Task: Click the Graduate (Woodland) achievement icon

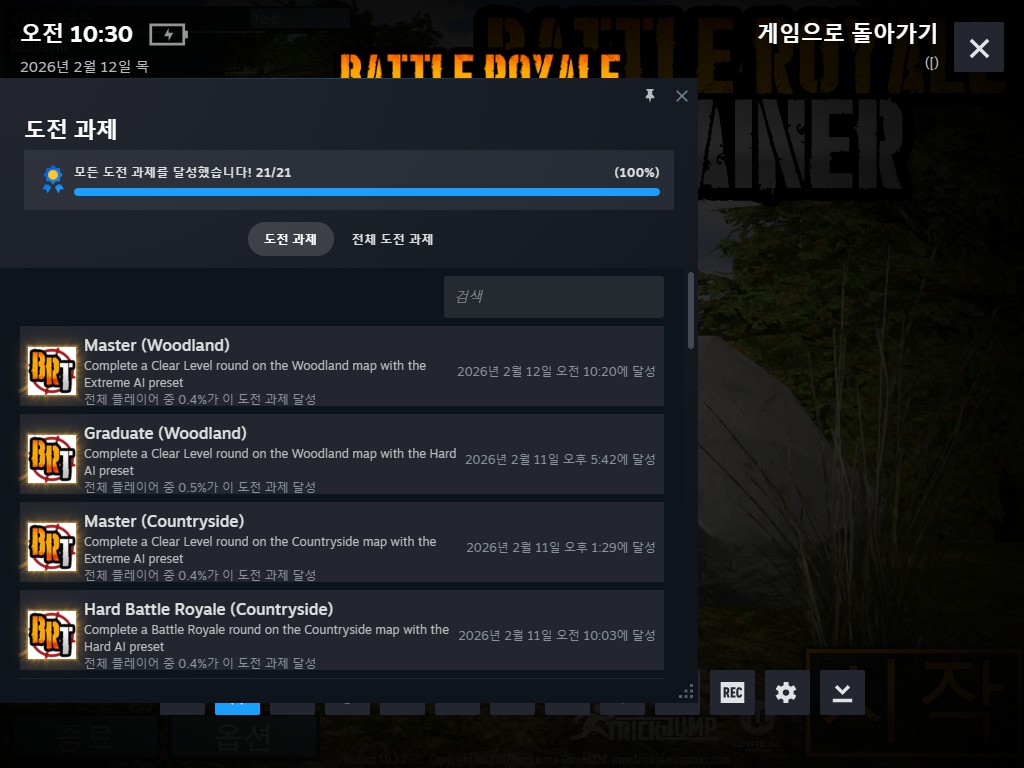Action: point(52,458)
